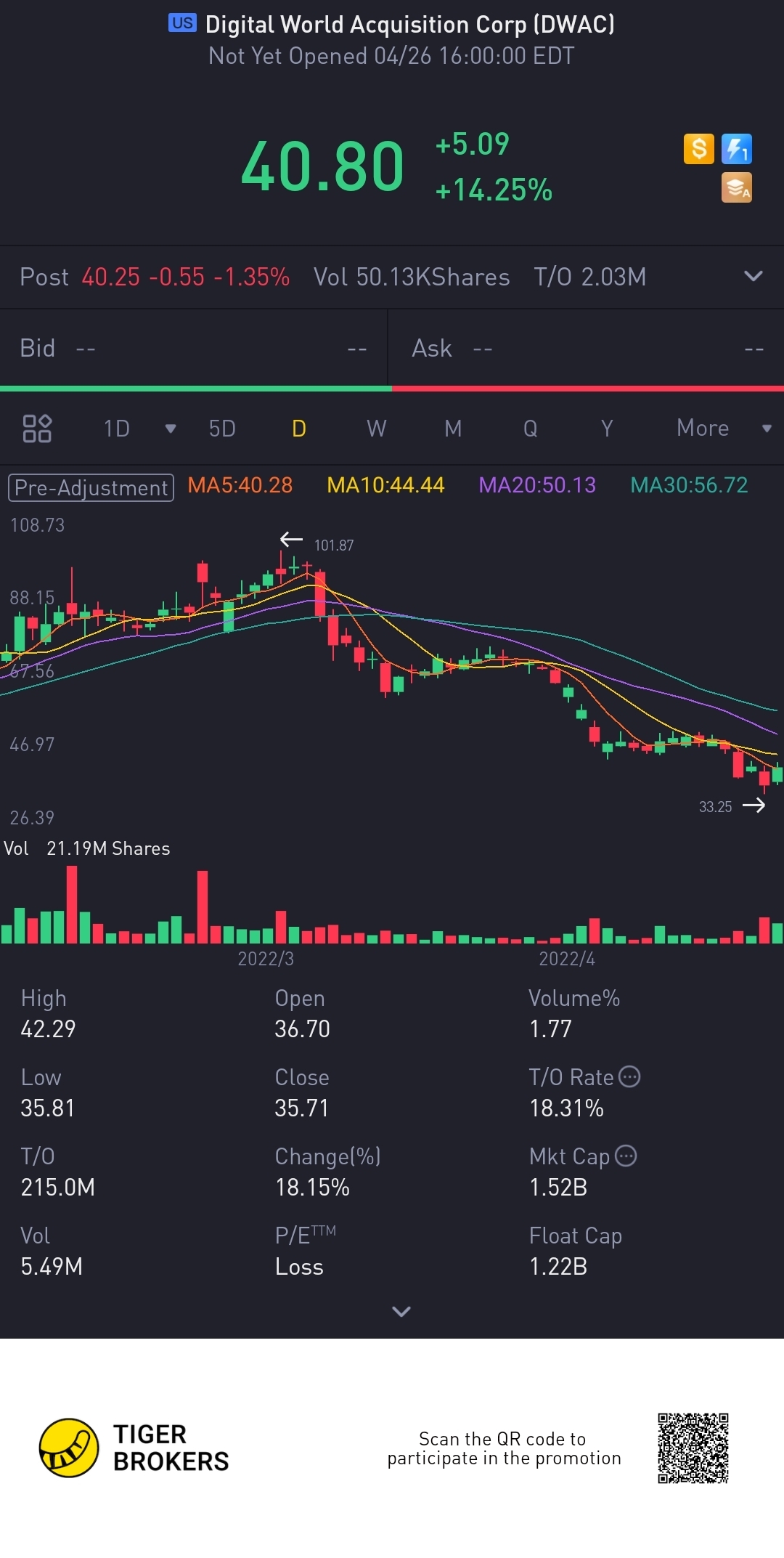The image size is (784, 1558).
Task: Tap the blue lightning bolt badge icon
Action: click(x=737, y=149)
